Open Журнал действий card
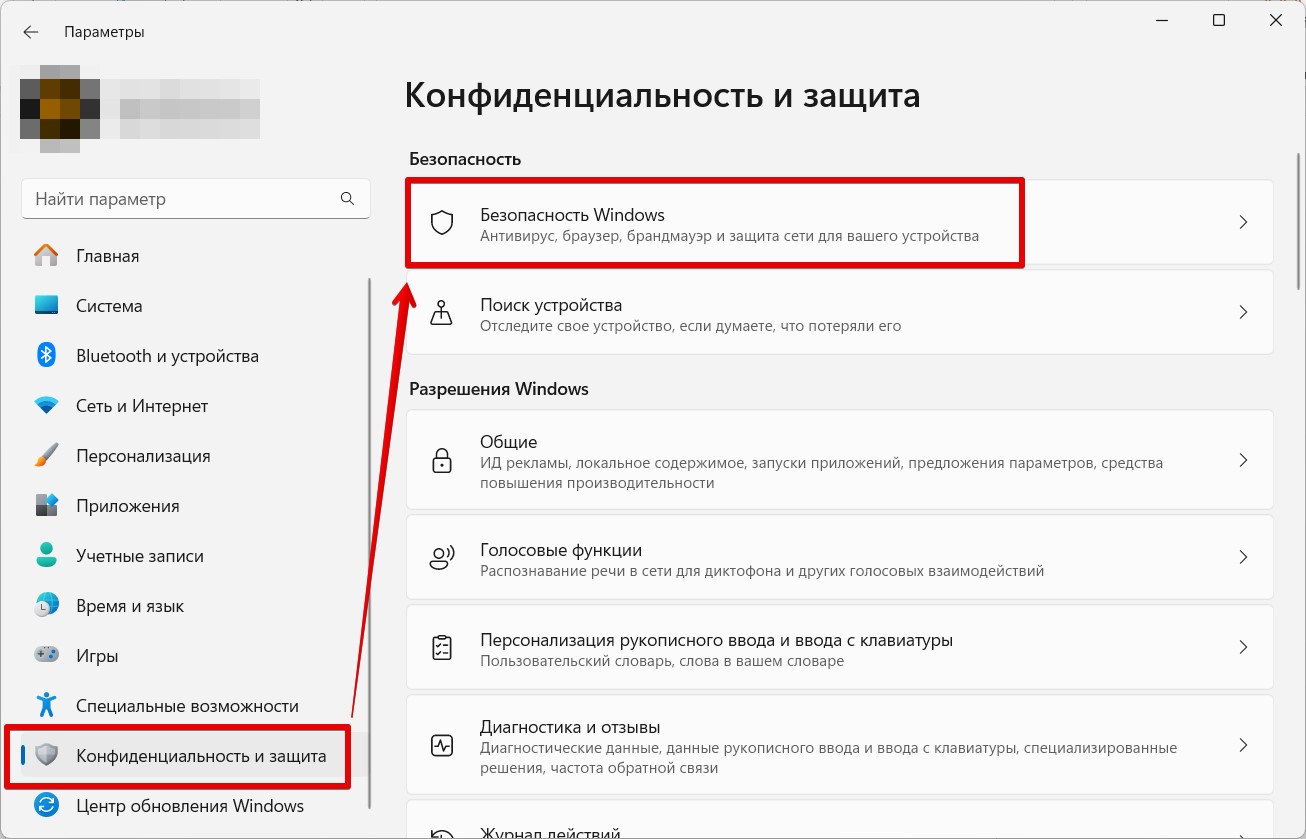 coord(839,820)
